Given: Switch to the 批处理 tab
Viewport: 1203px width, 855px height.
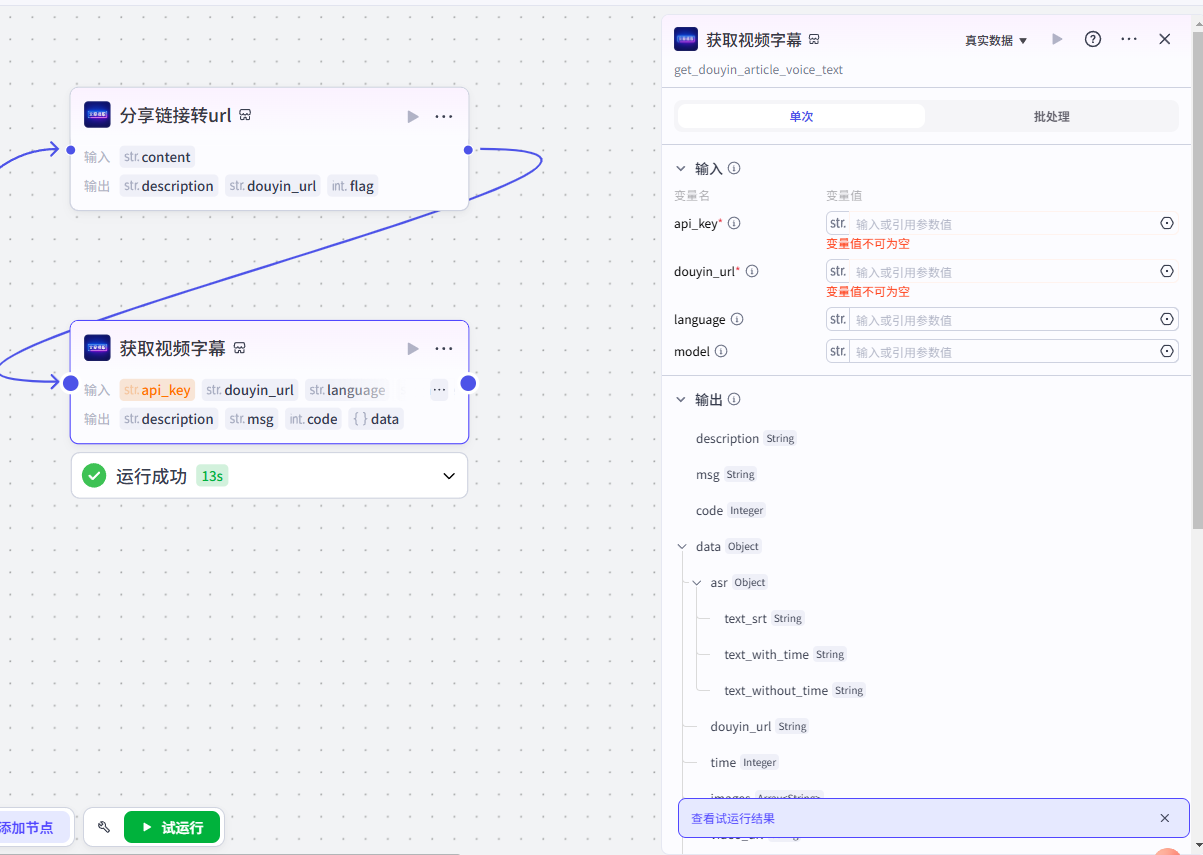Looking at the screenshot, I should 1051,116.
